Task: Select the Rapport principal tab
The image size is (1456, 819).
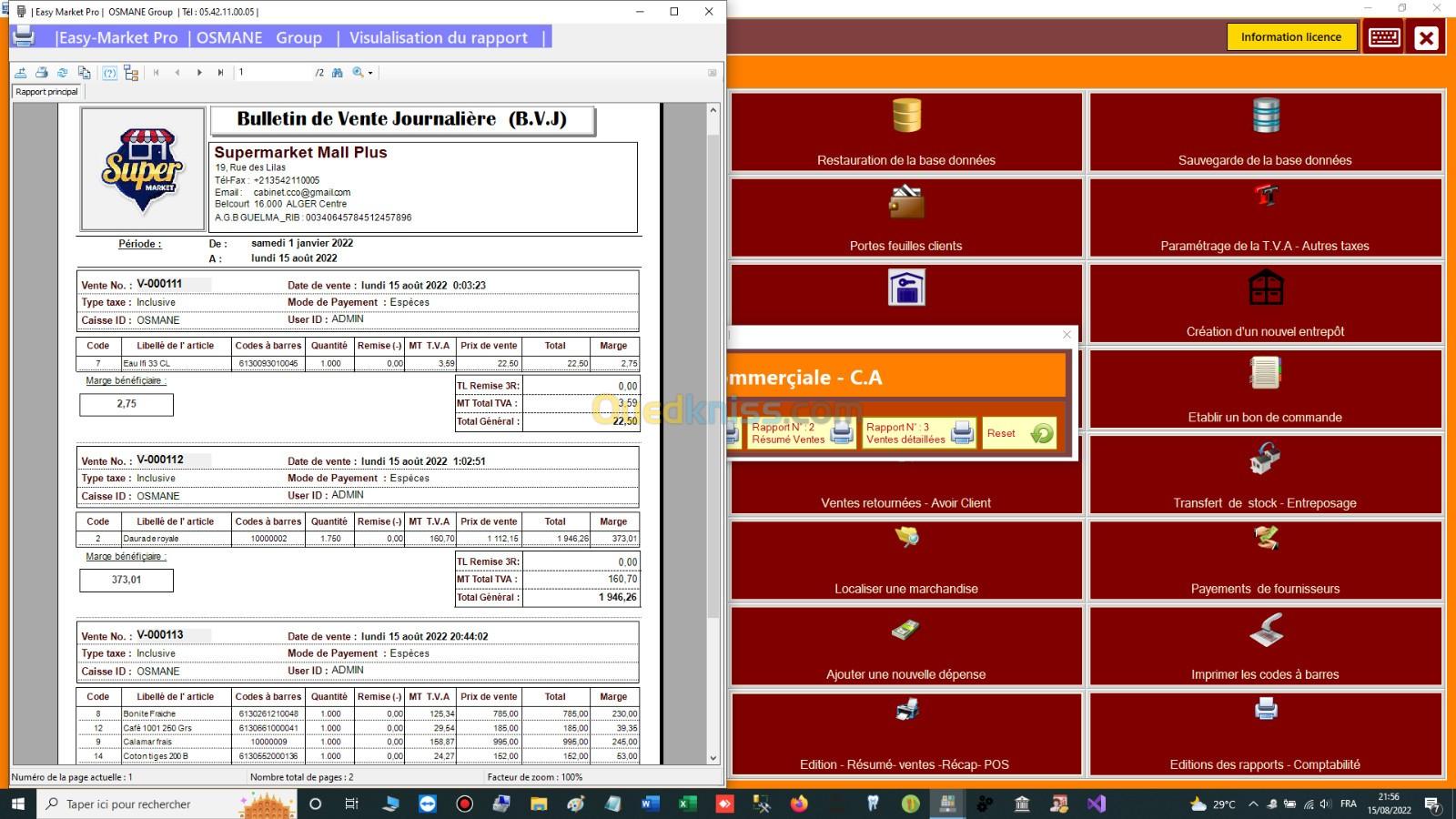Action: click(x=47, y=92)
